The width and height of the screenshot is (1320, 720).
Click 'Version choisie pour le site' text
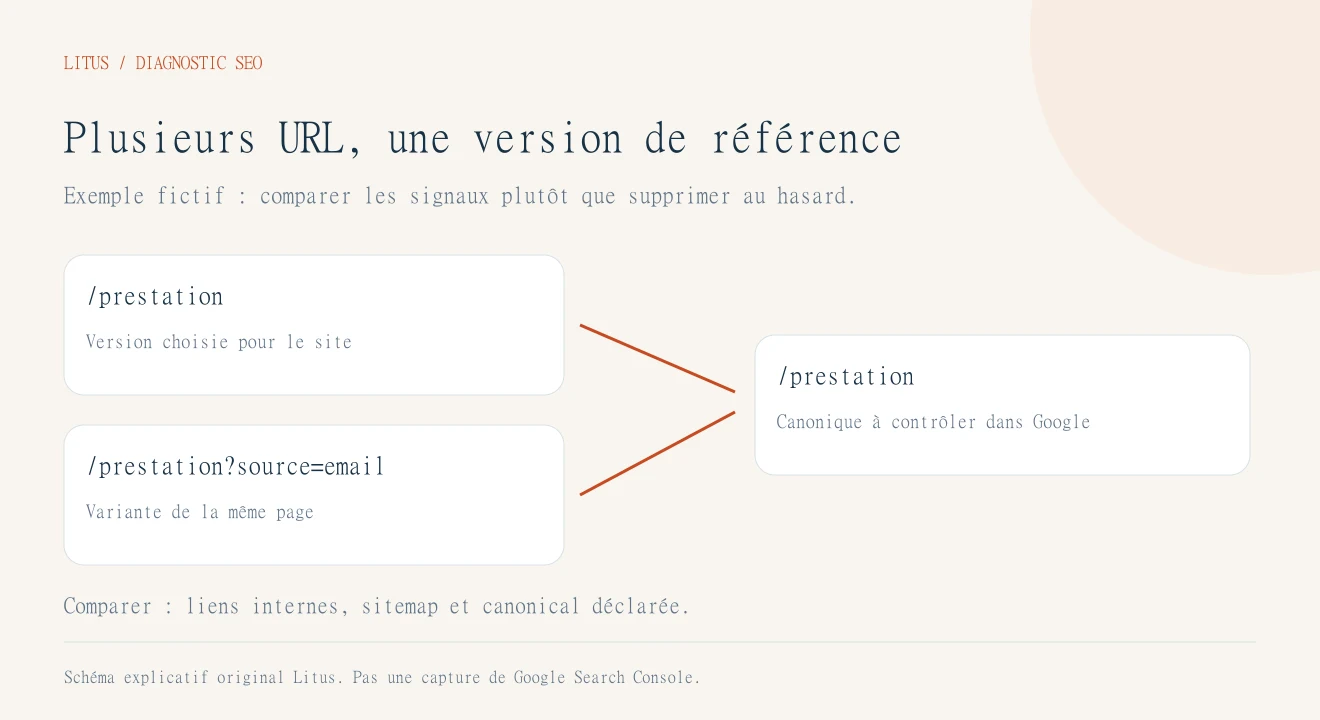(219, 342)
